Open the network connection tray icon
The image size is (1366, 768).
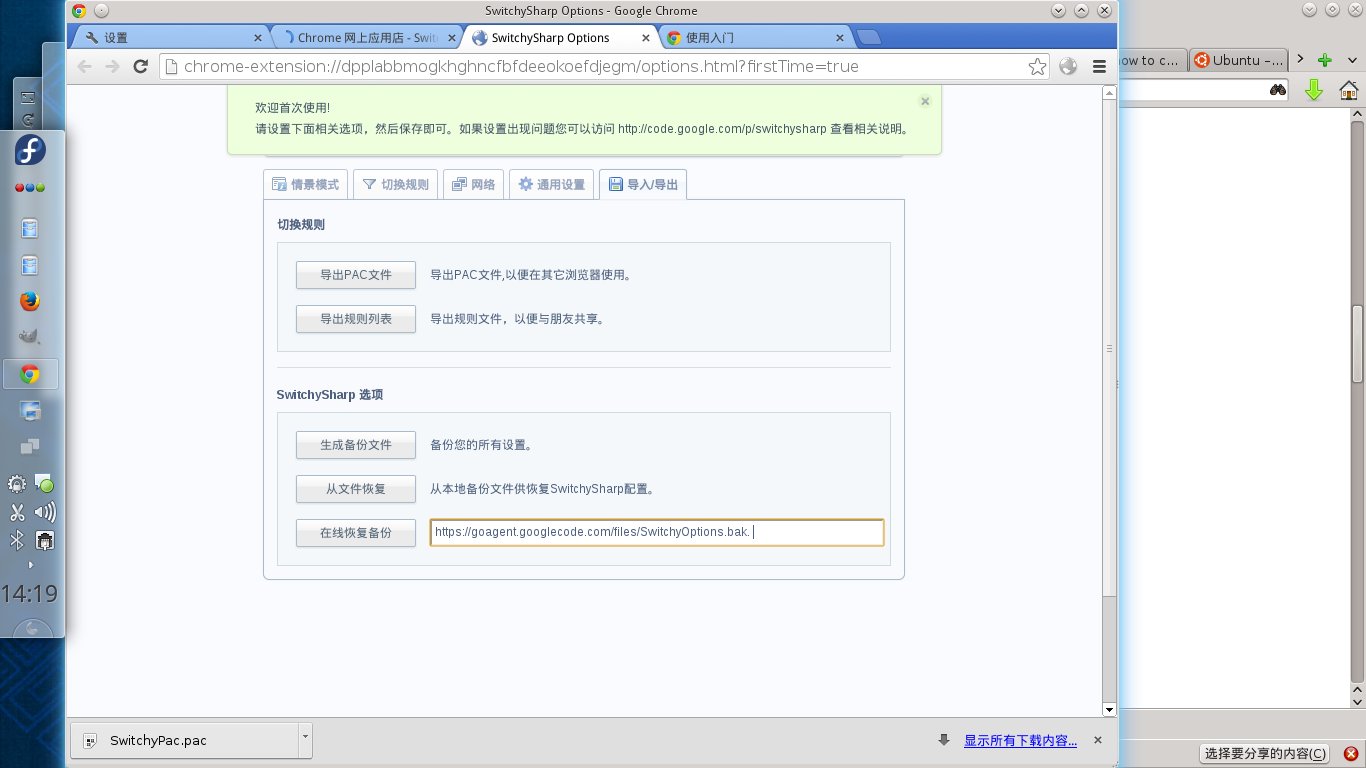44,541
